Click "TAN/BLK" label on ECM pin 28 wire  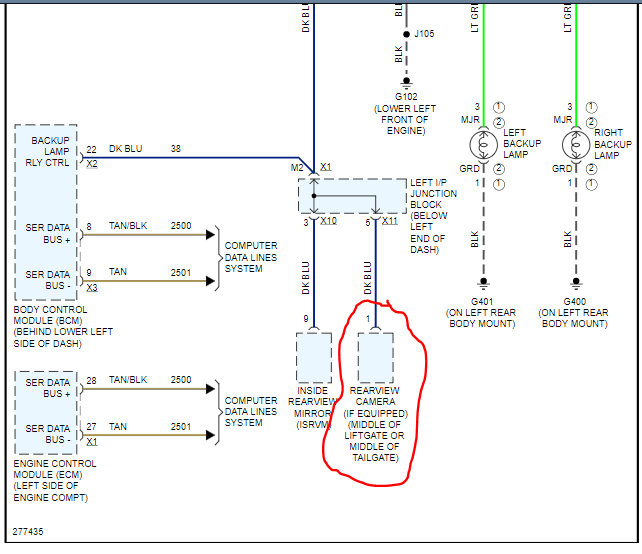pos(128,380)
